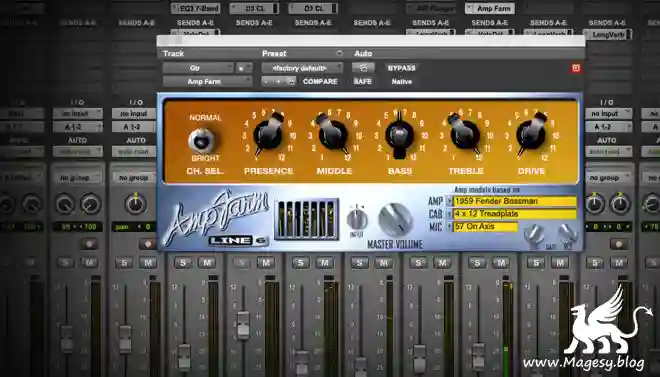The width and height of the screenshot is (660, 377).
Task: Click the Master Volume knob
Action: 395,220
